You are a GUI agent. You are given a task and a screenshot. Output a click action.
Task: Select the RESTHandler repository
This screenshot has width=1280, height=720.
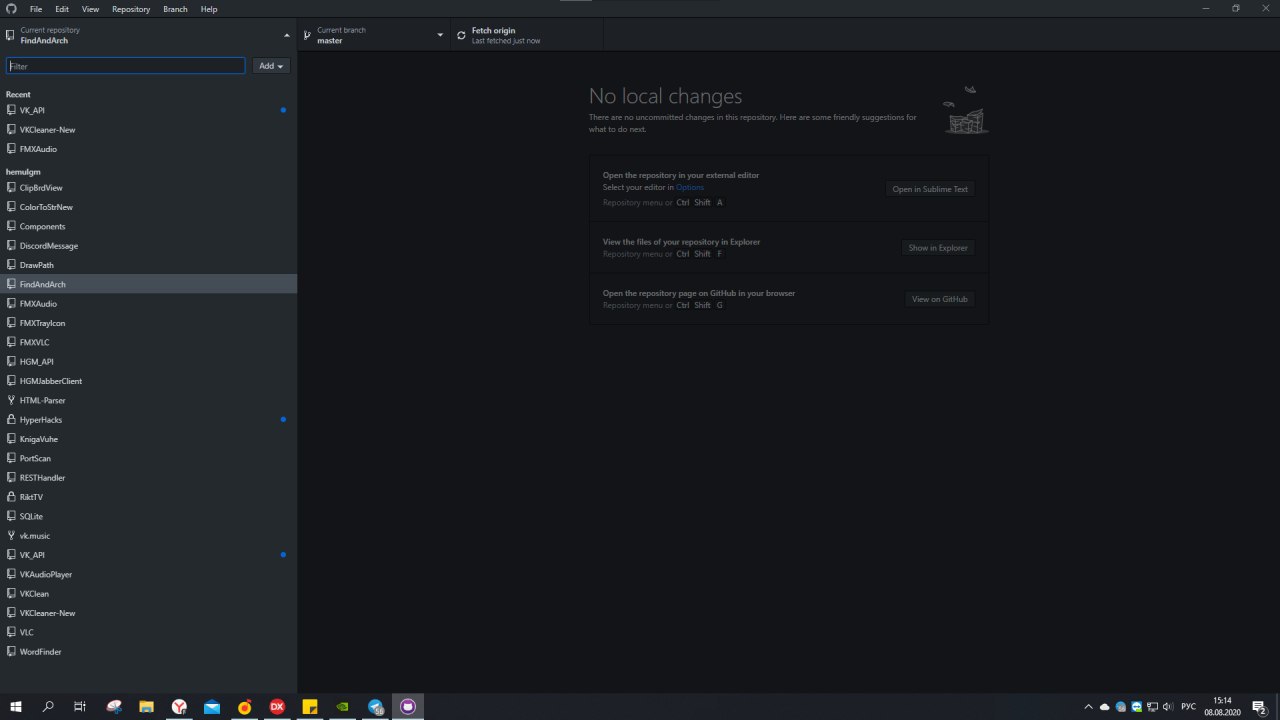coord(148,478)
